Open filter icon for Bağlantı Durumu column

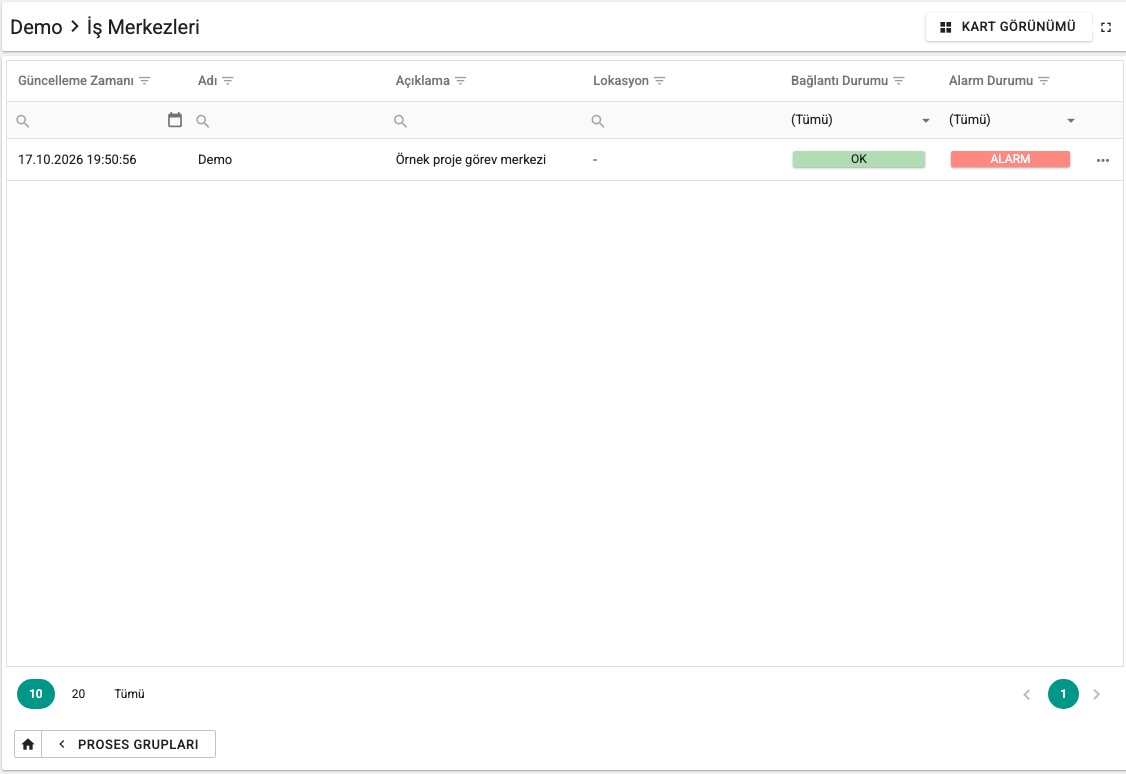pos(898,81)
